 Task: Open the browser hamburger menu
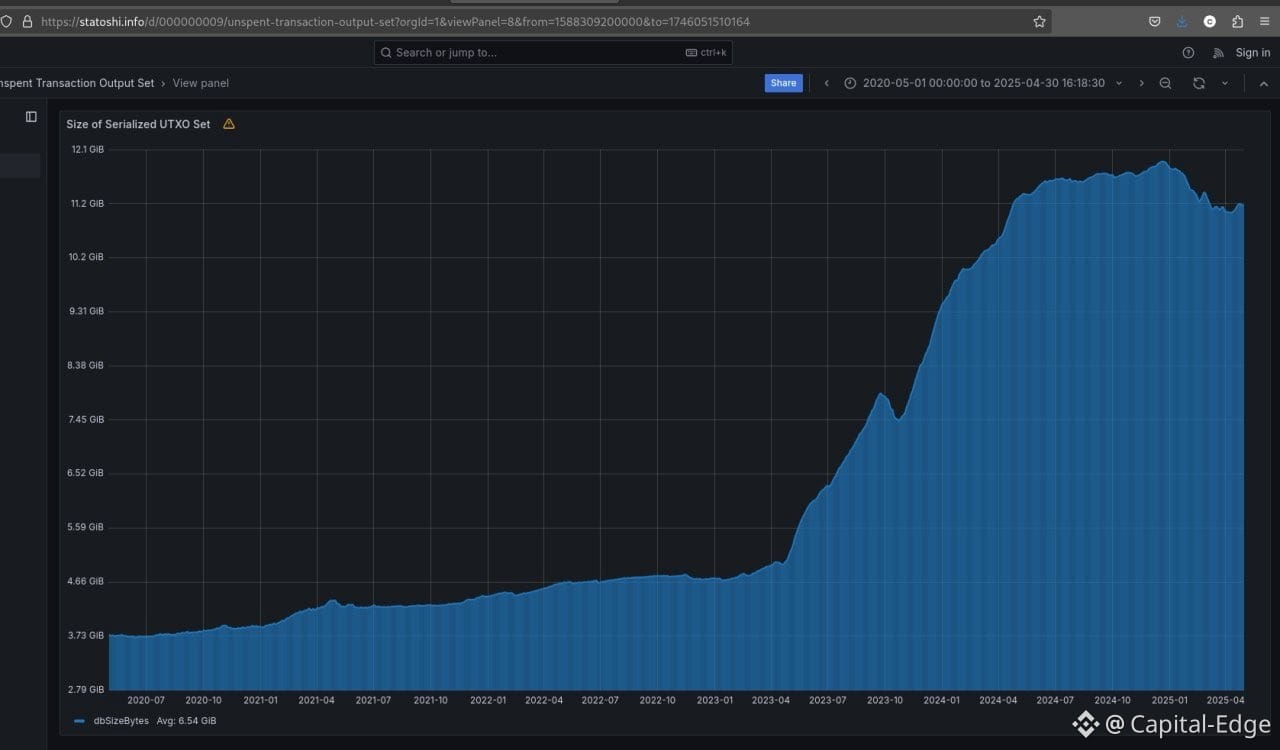click(x=1265, y=21)
